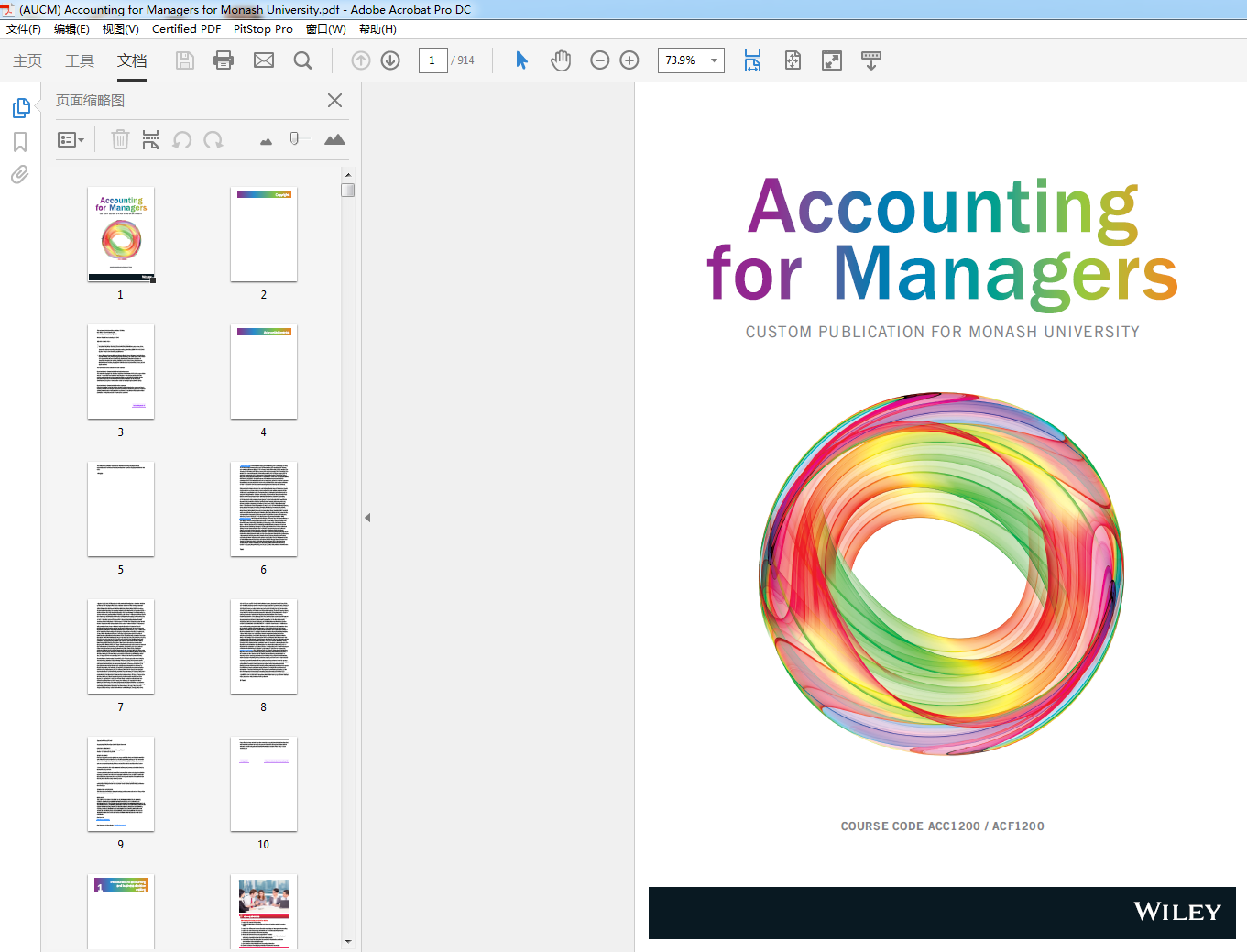This screenshot has height=952, width=1247.
Task: Open Page Thumbnails sidebar icon
Action: 21,108
